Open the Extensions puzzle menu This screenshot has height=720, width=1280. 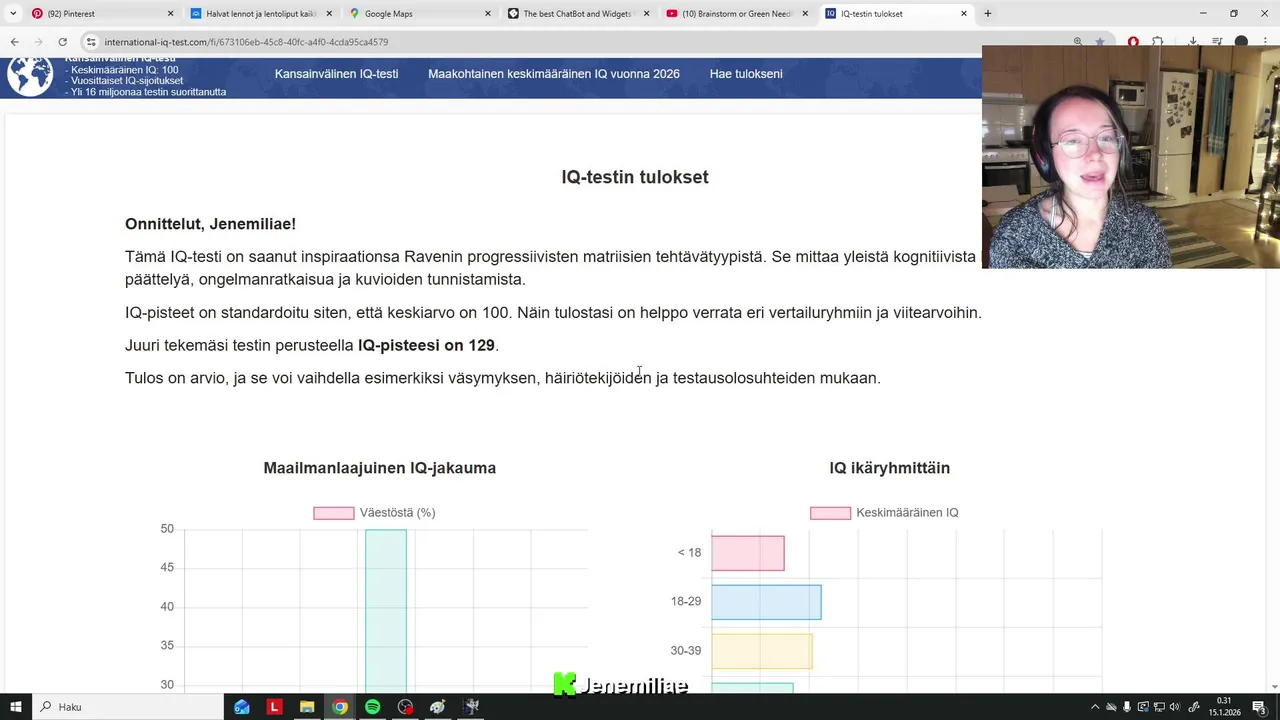[1157, 42]
